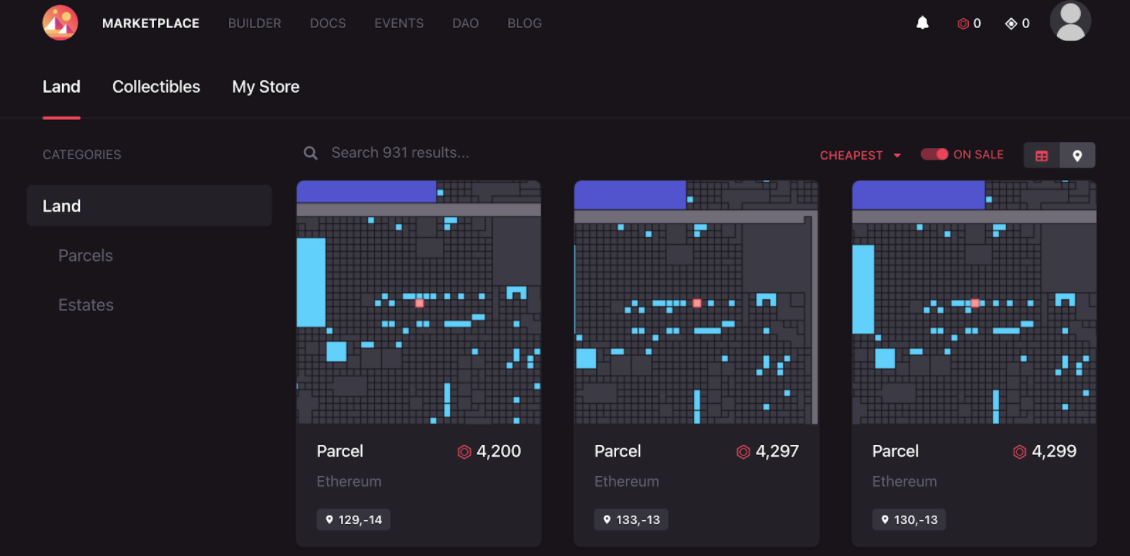Click the diamond-shaped balance icon
Image resolution: width=1130 pixels, height=556 pixels.
coord(1010,23)
